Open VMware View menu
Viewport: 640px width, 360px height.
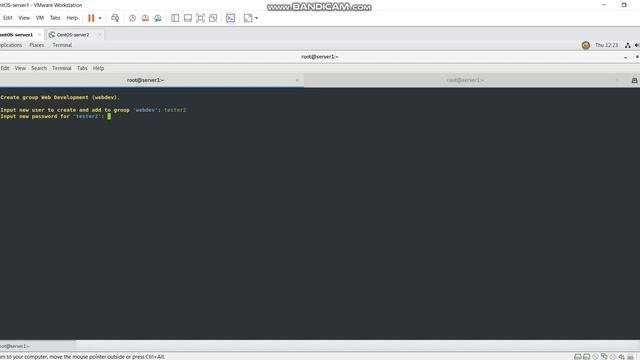[24, 18]
